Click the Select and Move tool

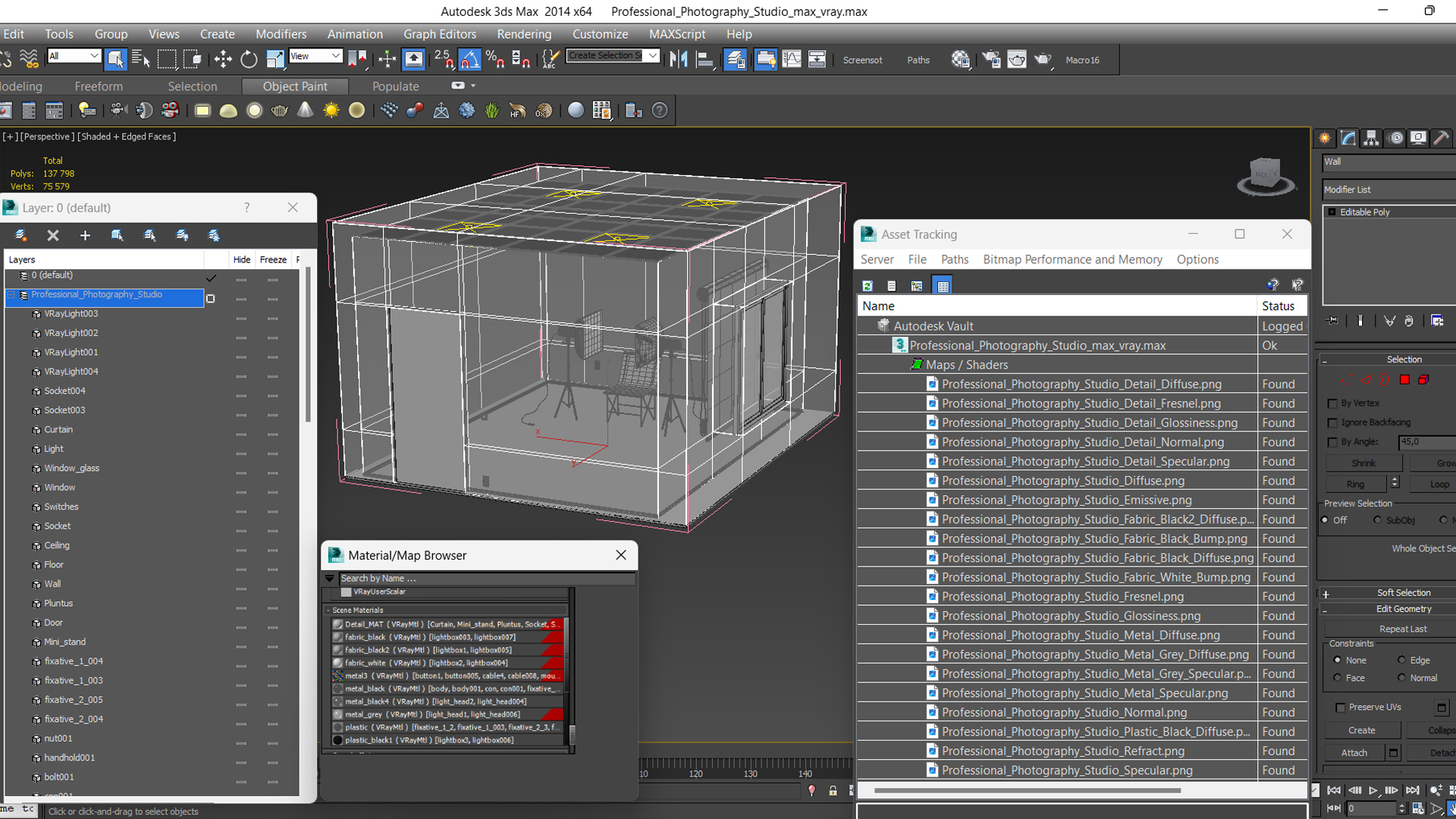click(x=223, y=59)
